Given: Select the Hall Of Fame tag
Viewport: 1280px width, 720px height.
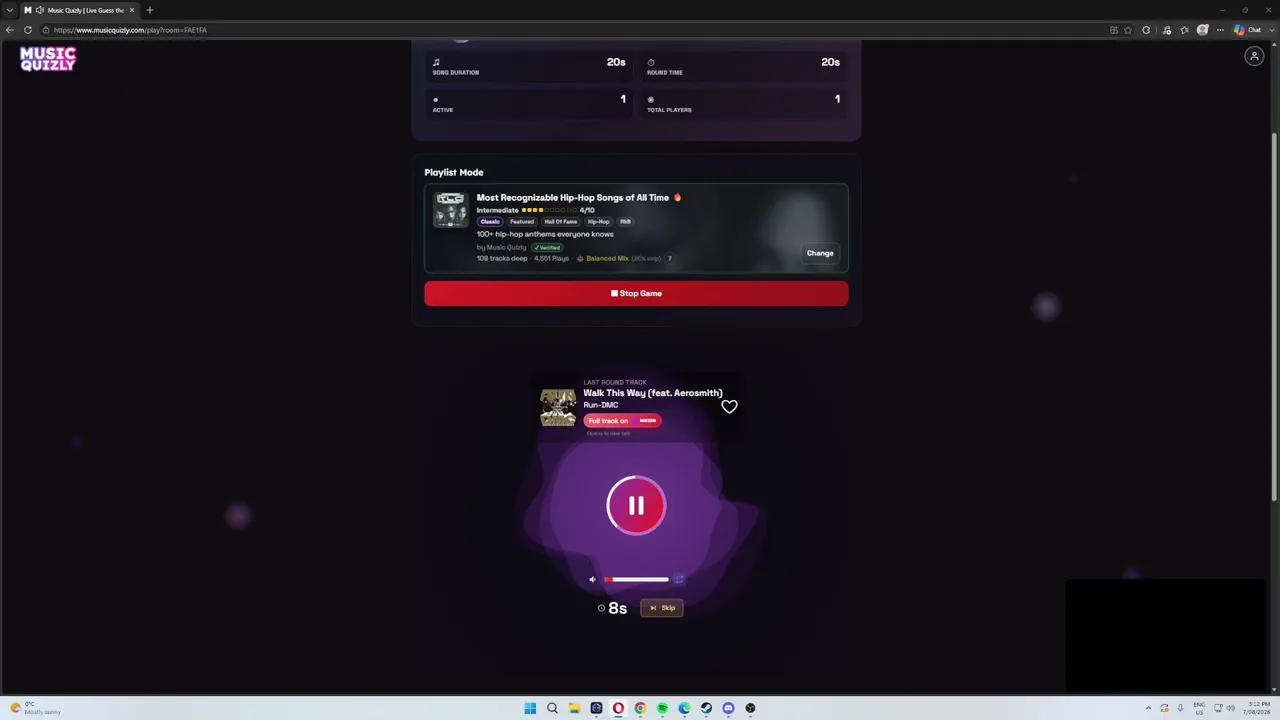Looking at the screenshot, I should coord(561,222).
